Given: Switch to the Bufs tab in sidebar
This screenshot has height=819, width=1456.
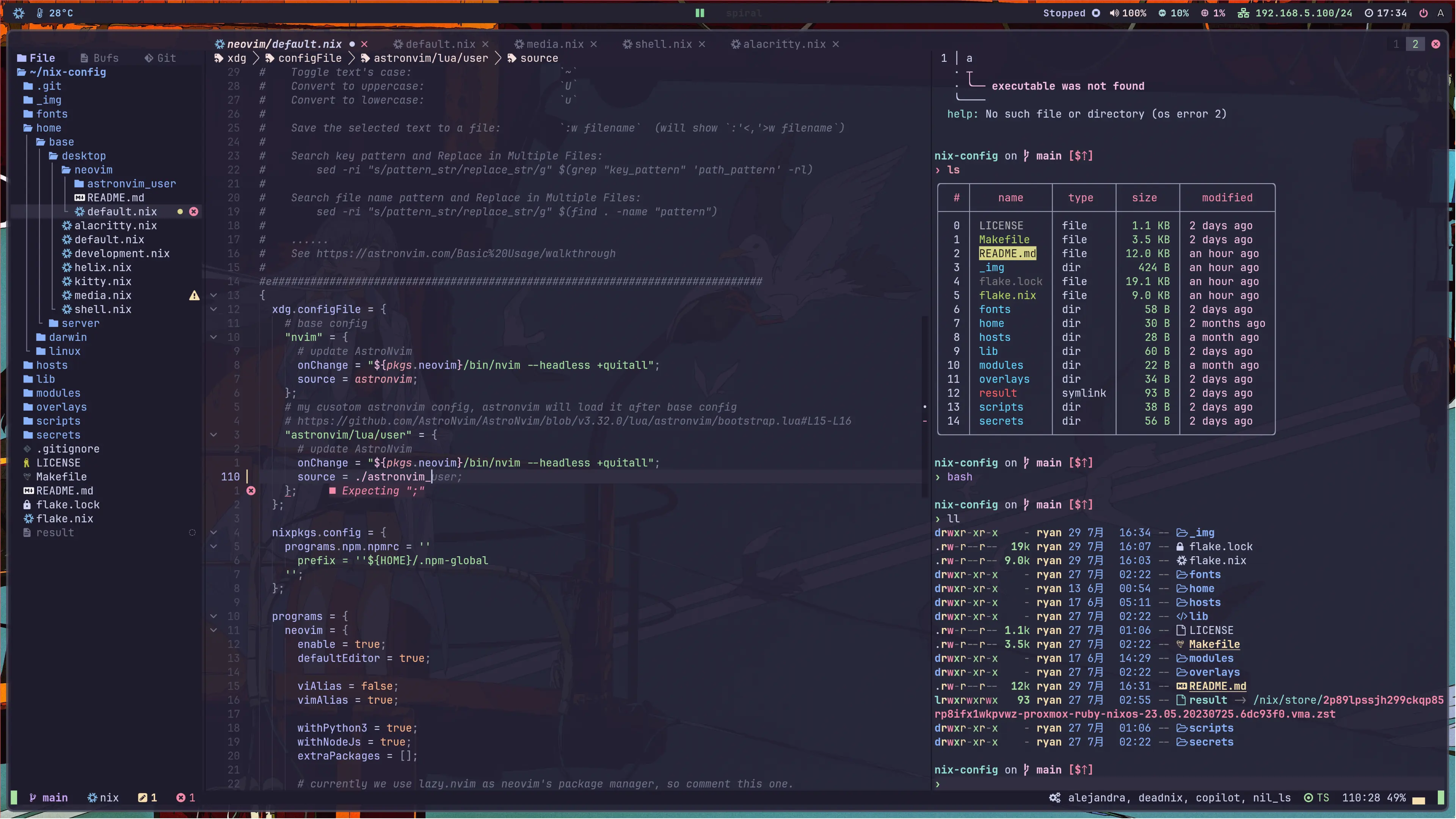Looking at the screenshot, I should tap(99, 58).
